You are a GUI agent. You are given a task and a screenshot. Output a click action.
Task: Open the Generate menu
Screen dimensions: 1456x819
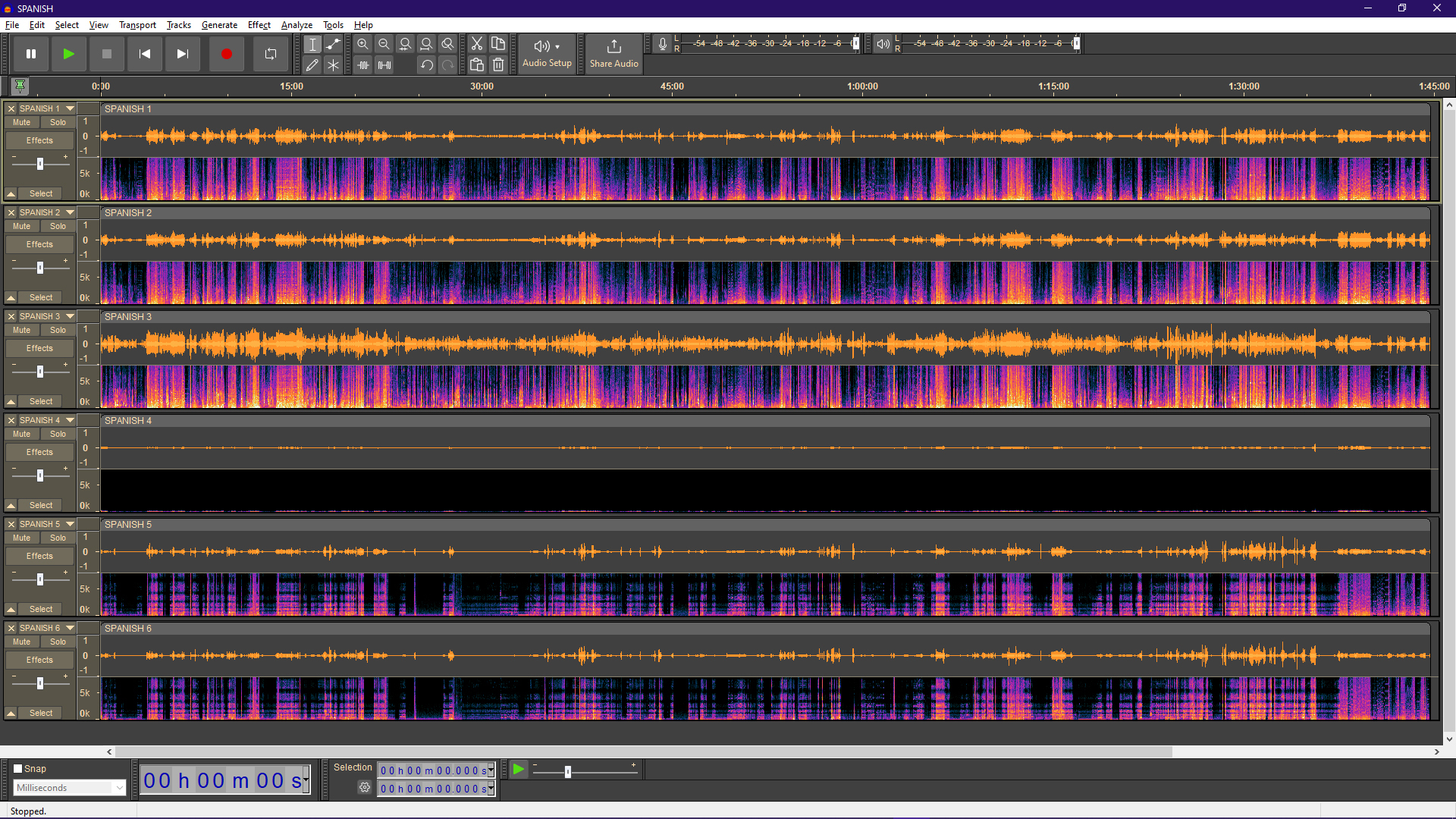coord(219,25)
